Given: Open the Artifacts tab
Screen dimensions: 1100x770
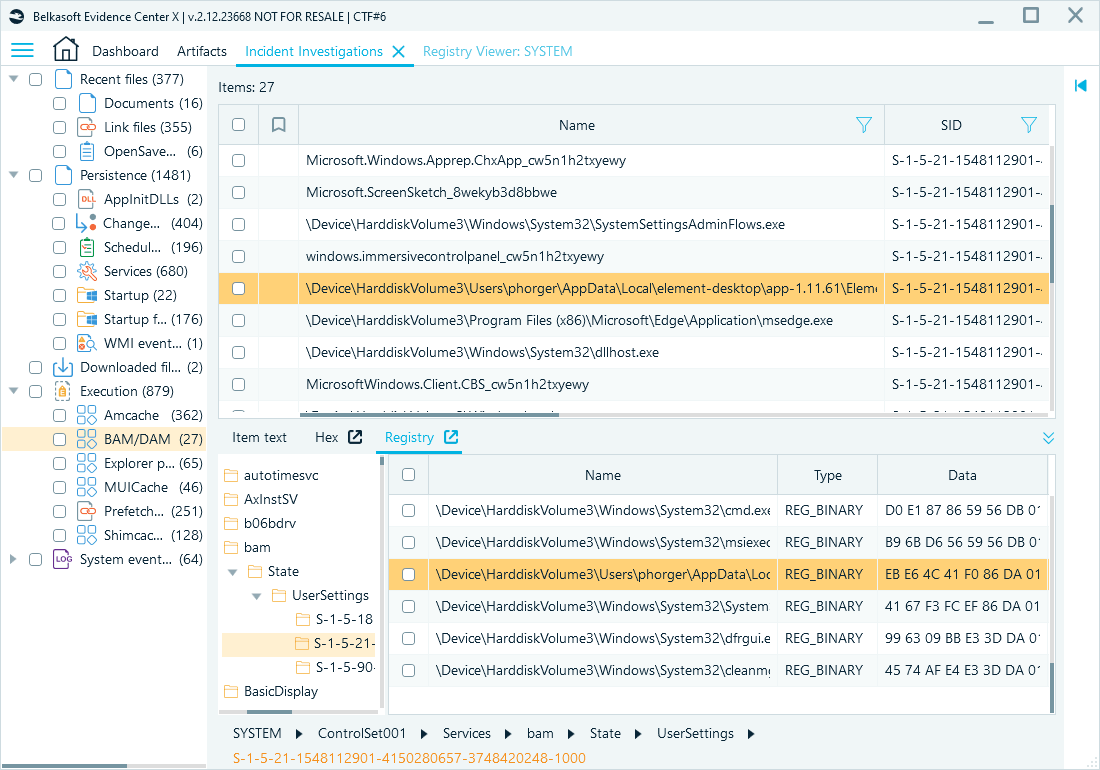Looking at the screenshot, I should 202,51.
